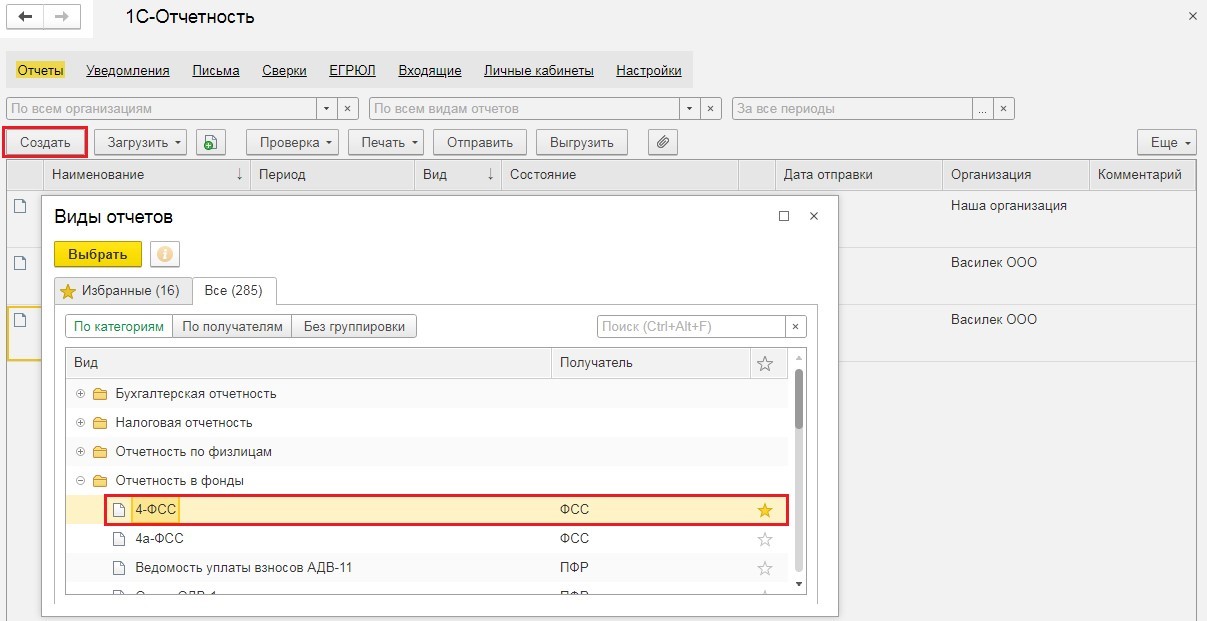1207x621 pixels.
Task: Click the Поиск search input field
Action: [690, 327]
